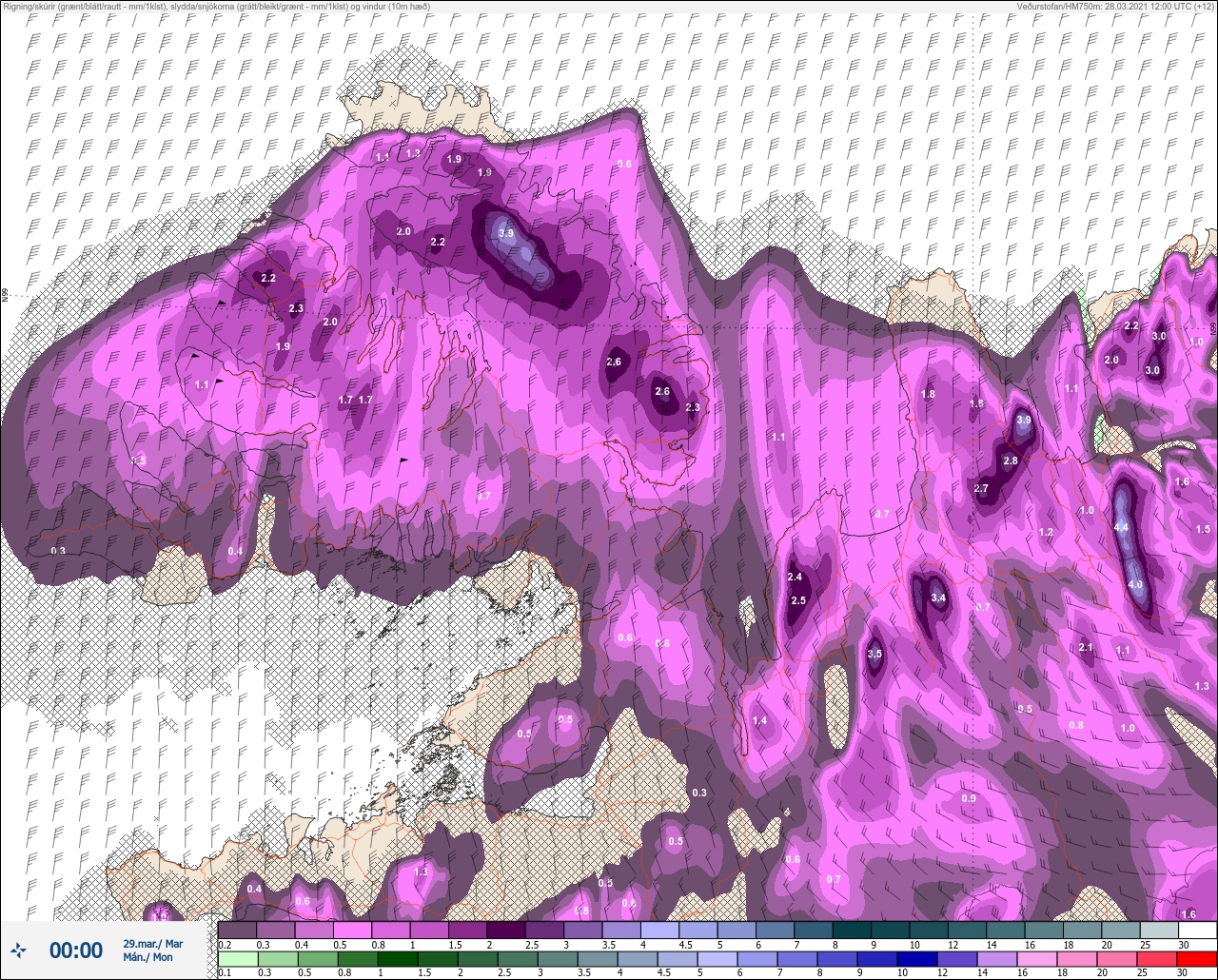Pick the top legend swatch between 2 and 2.5
This screenshot has height=980, width=1218.
[505, 930]
